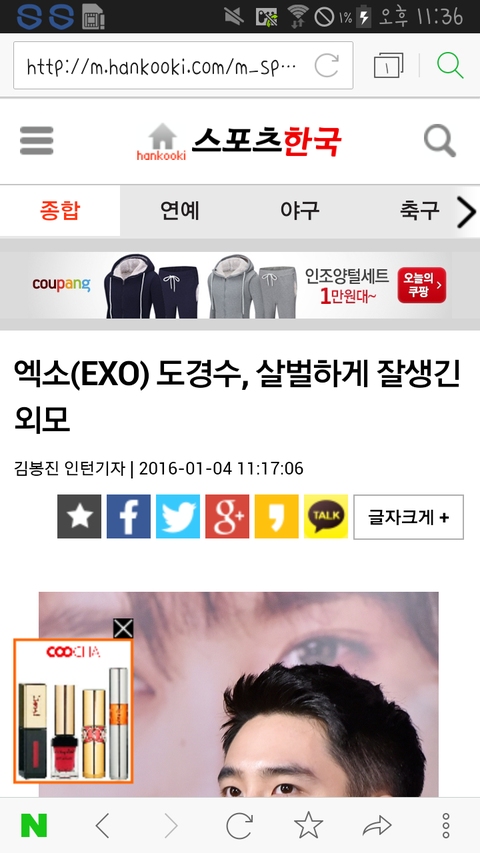Share article via Facebook icon

128,516
